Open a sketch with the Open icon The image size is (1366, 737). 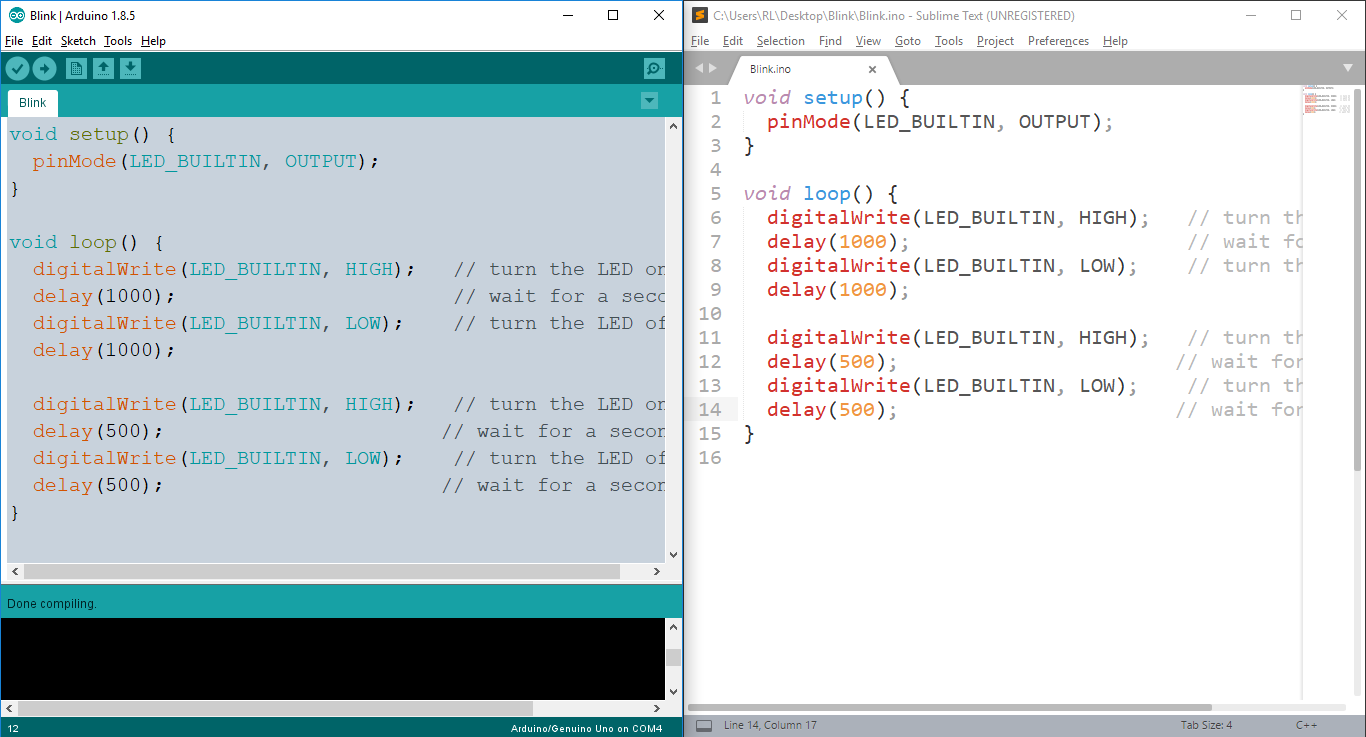[103, 68]
